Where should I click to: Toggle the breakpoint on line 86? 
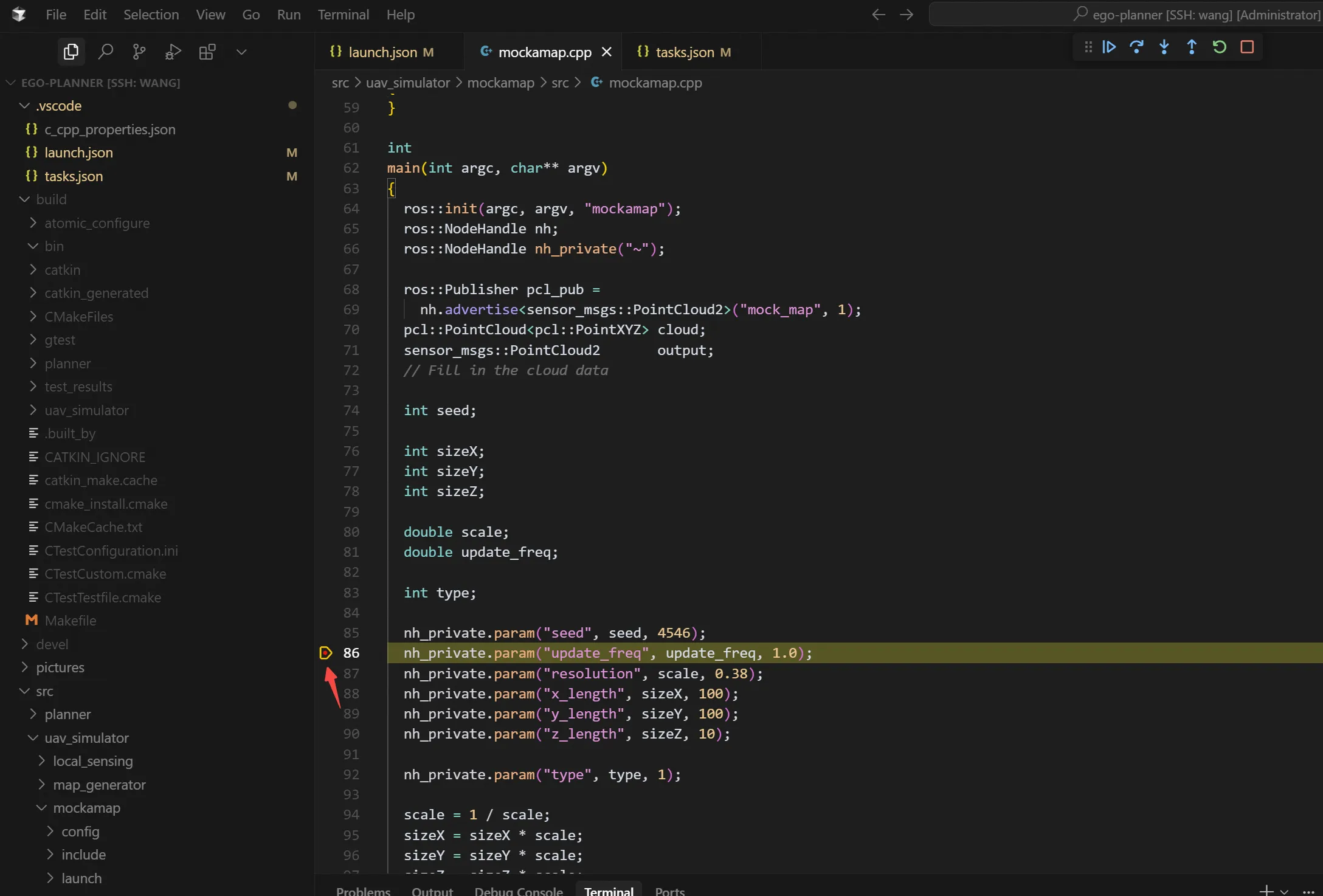point(325,653)
